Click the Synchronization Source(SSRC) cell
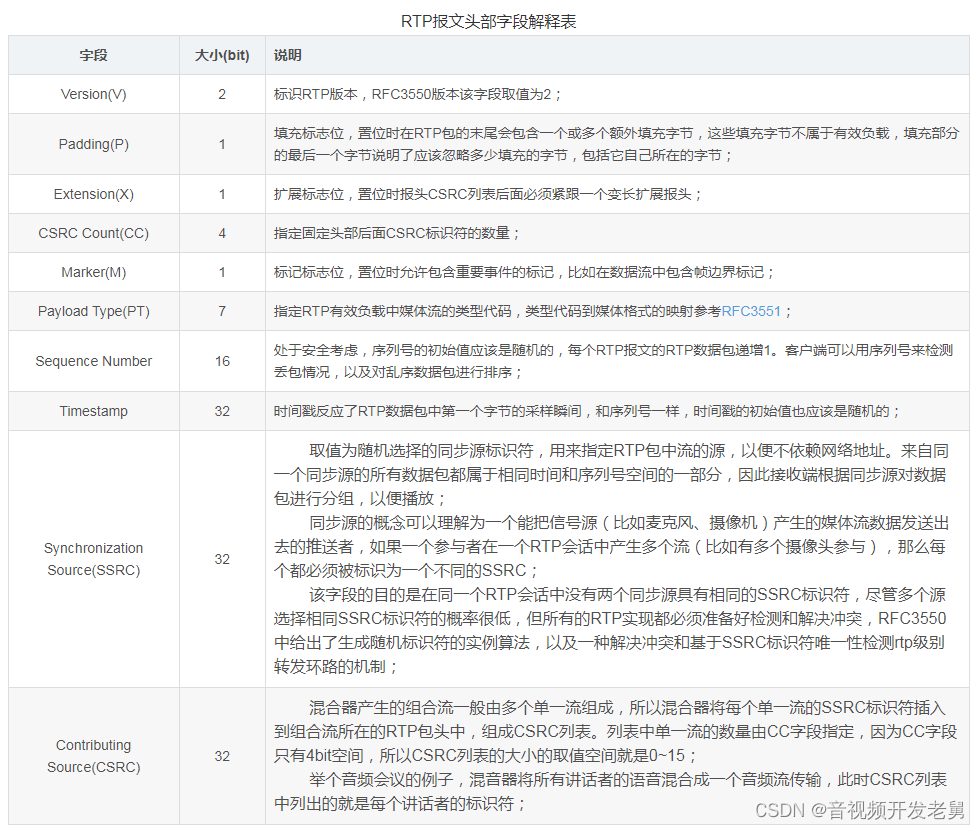Viewport: 979px width, 830px height. click(x=94, y=559)
